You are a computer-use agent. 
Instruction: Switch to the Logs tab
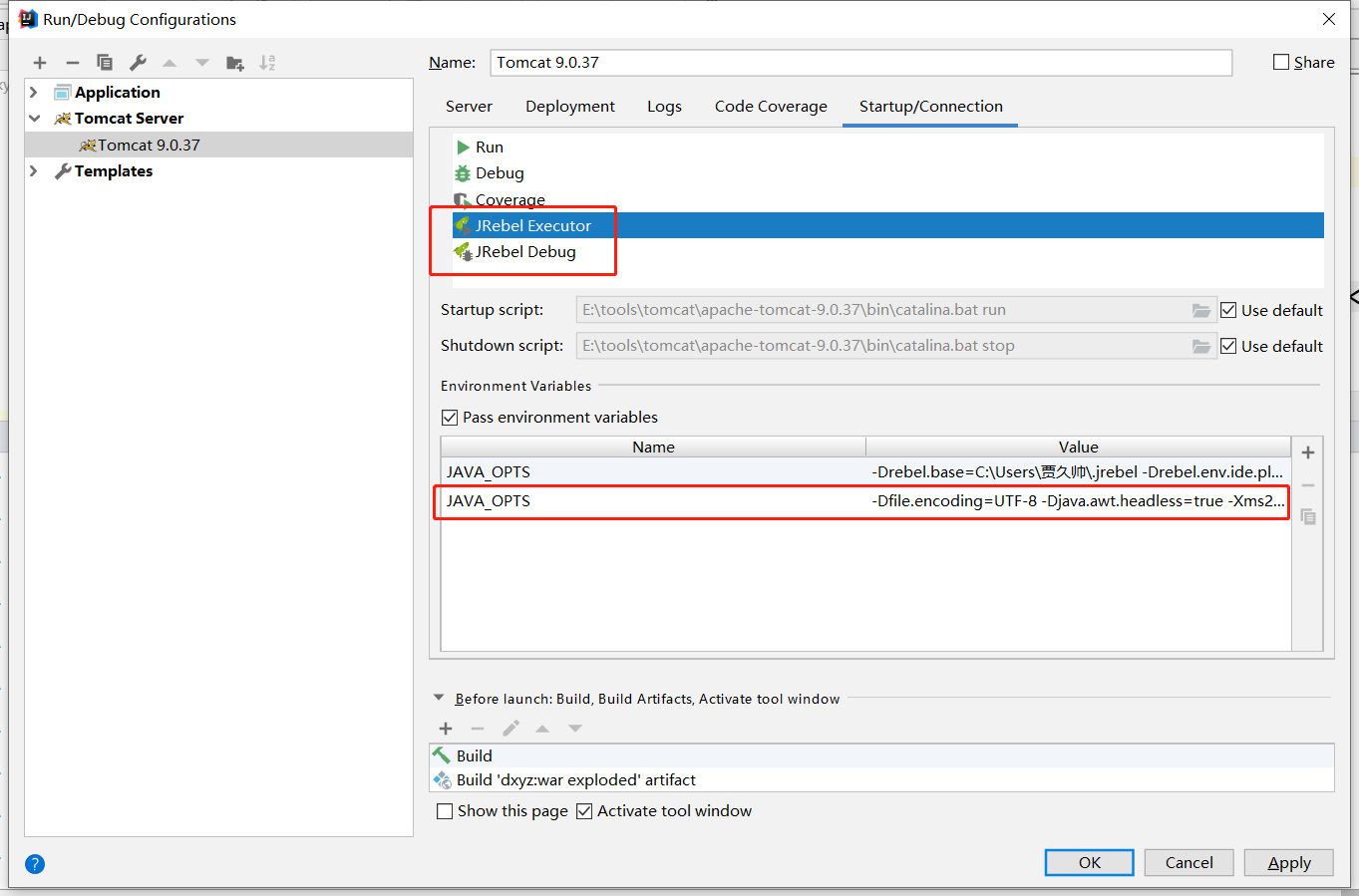(664, 106)
